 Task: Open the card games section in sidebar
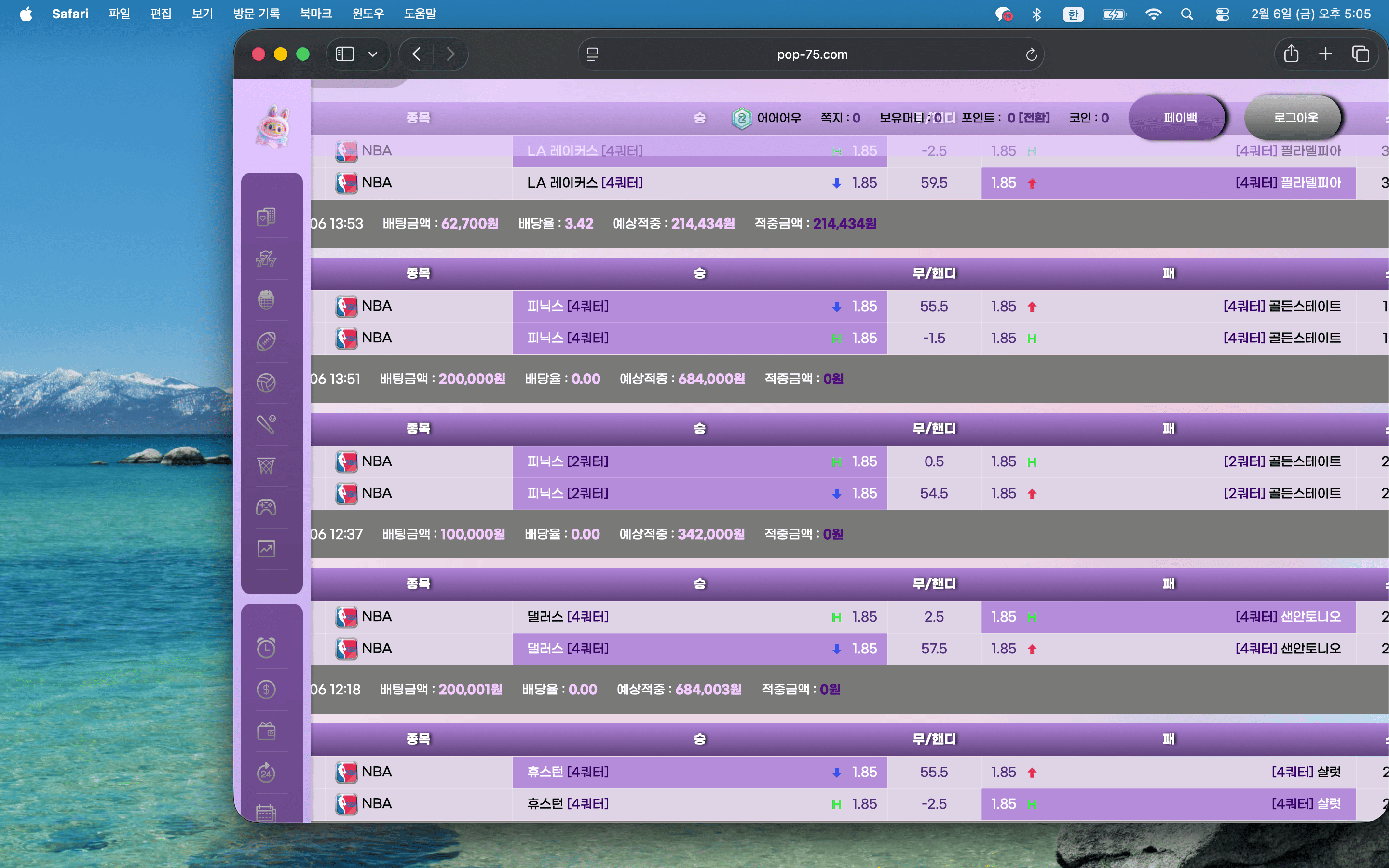[265, 217]
